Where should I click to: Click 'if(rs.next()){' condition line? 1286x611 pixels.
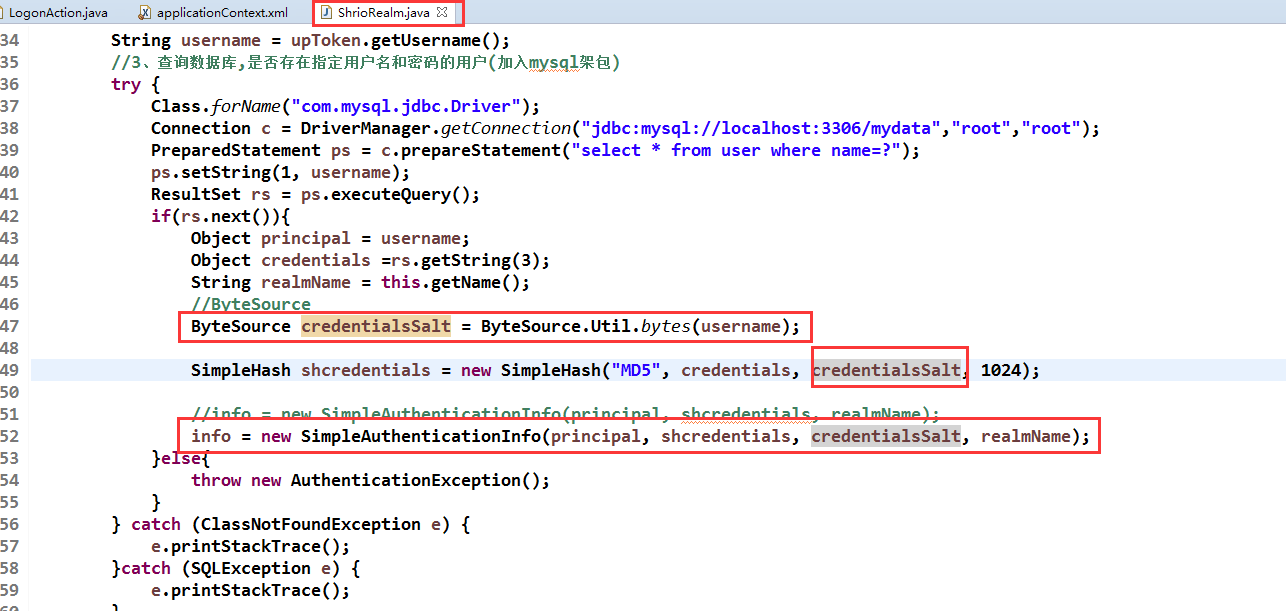[221, 216]
